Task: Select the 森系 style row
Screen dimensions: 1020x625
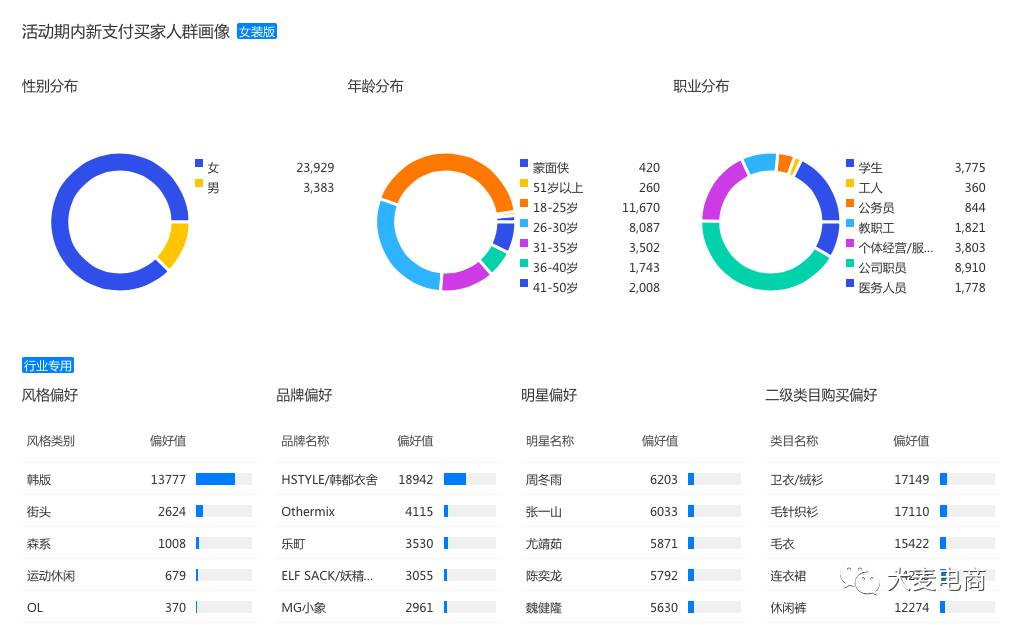Action: pyautogui.click(x=139, y=543)
